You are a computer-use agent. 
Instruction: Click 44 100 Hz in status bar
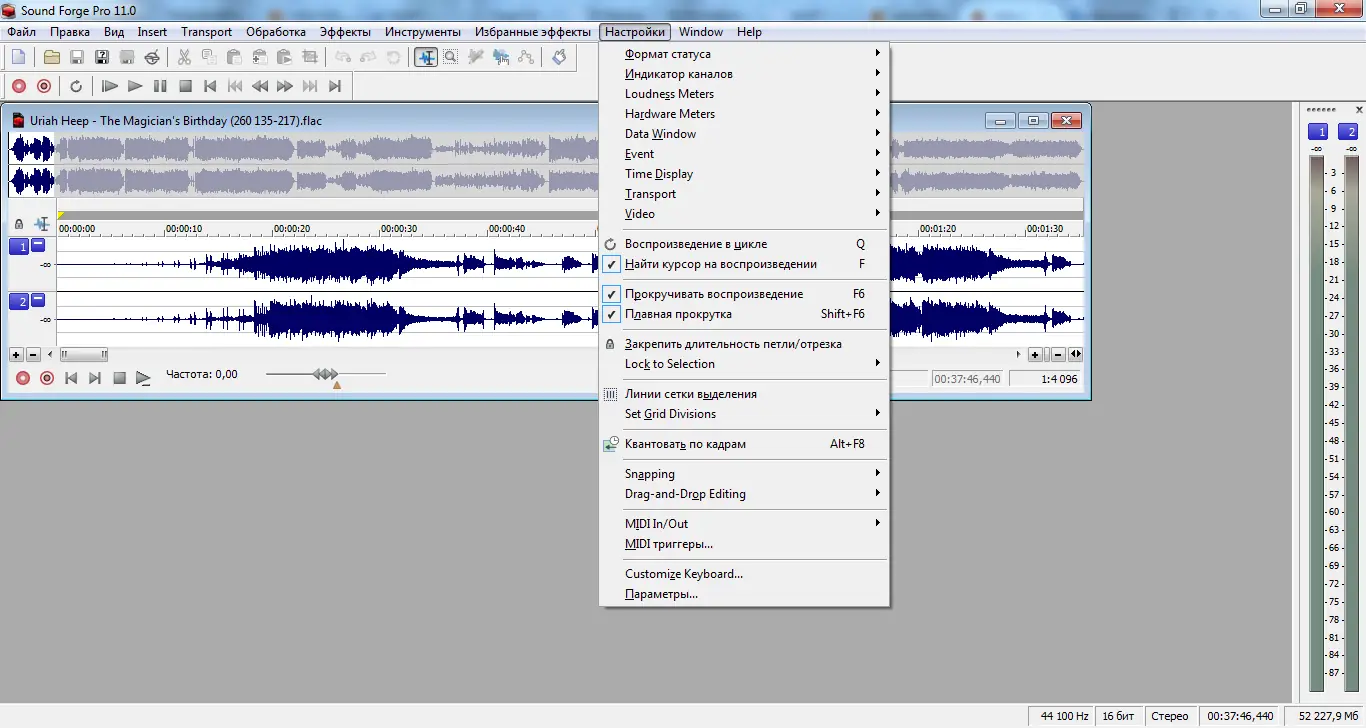pyautogui.click(x=1062, y=716)
